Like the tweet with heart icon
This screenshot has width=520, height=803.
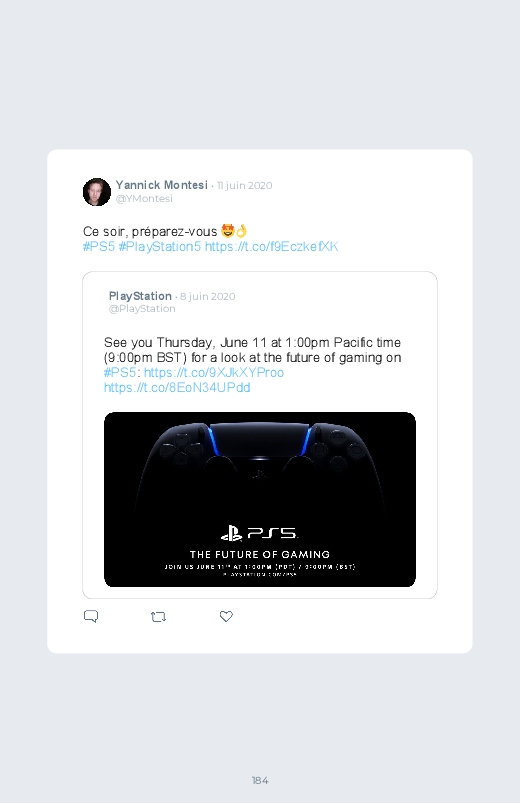(x=226, y=616)
